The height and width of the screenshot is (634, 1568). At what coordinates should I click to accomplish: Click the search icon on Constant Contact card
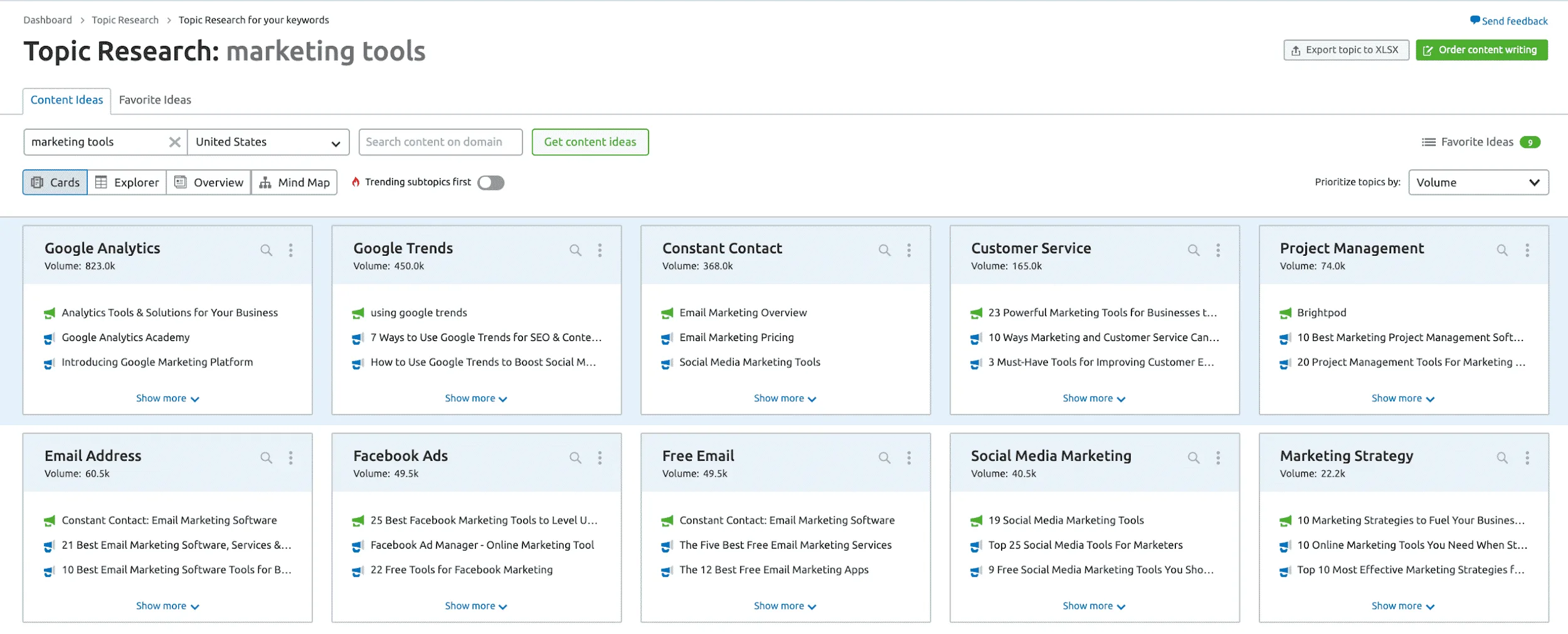point(884,250)
